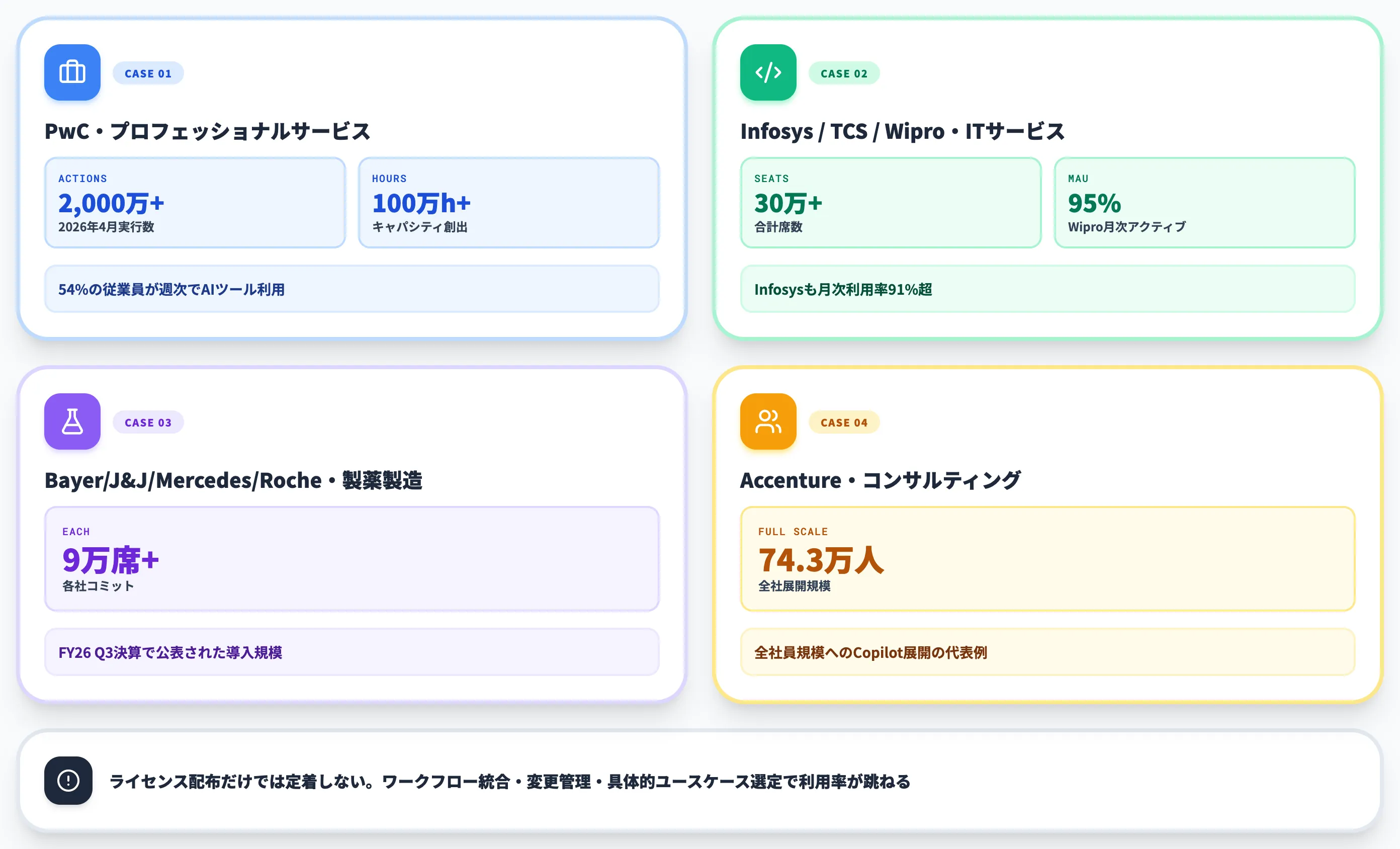Click the Accenture・コンサルティング heading
The height and width of the screenshot is (849, 1400).
(881, 480)
